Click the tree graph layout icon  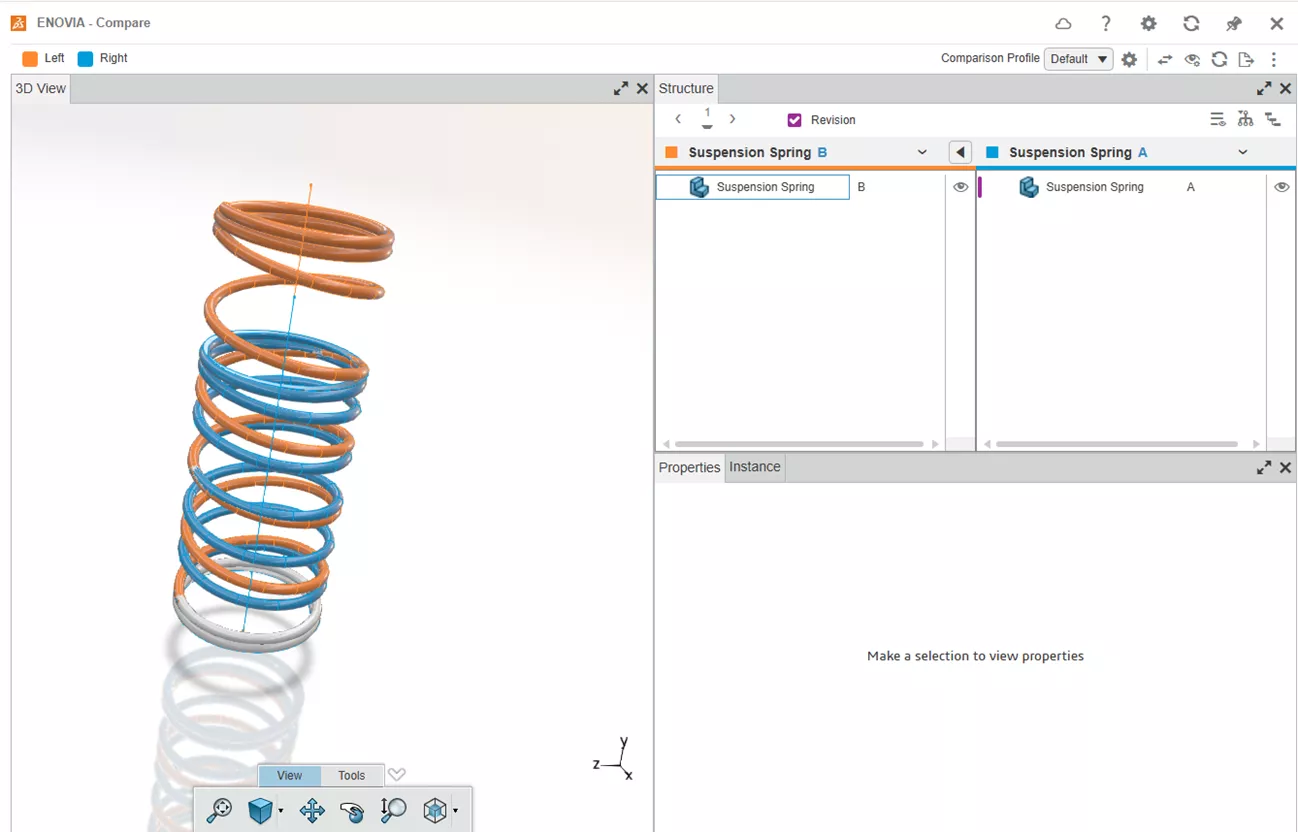tap(1245, 119)
